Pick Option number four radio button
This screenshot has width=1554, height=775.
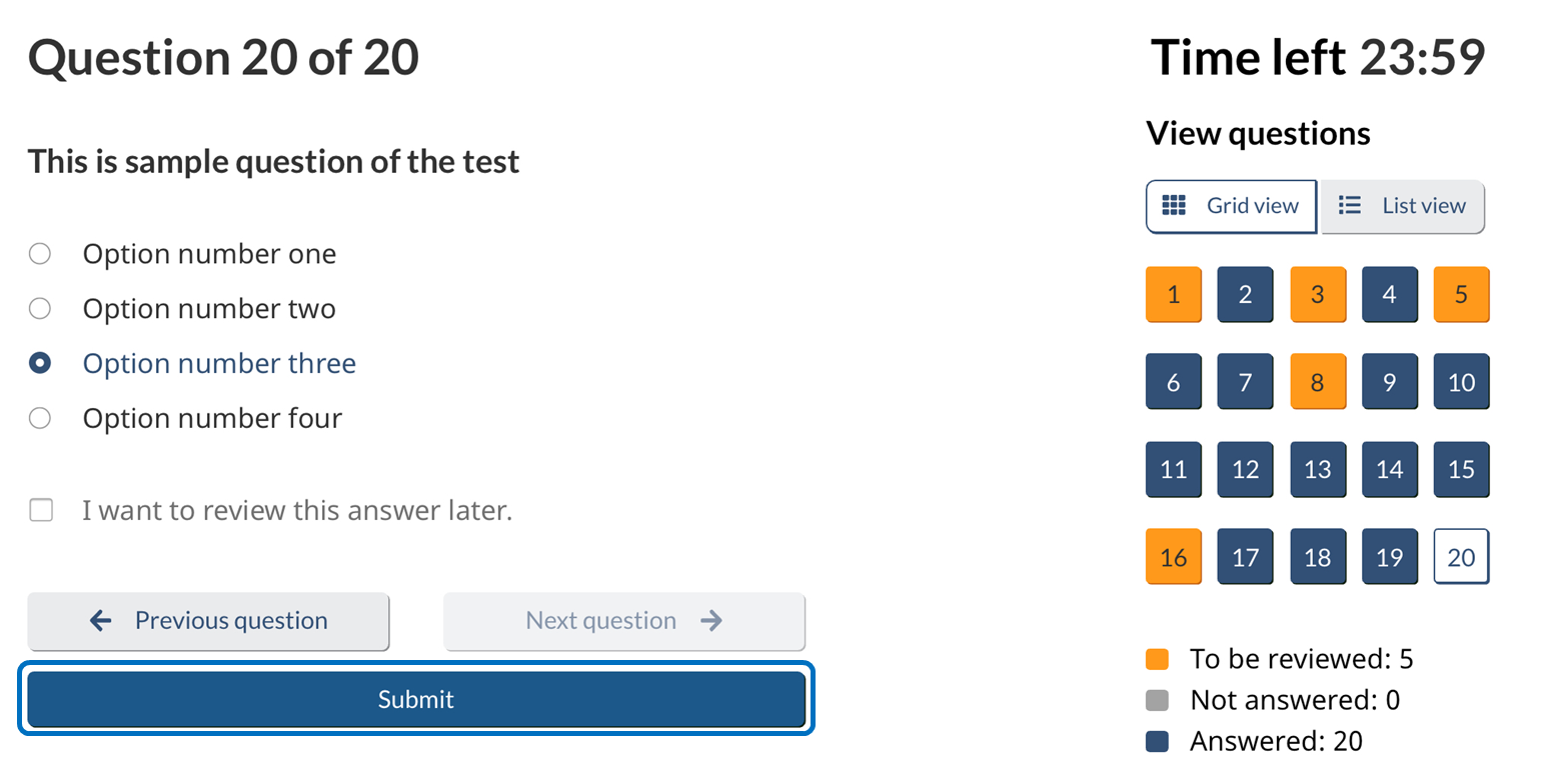coord(40,418)
